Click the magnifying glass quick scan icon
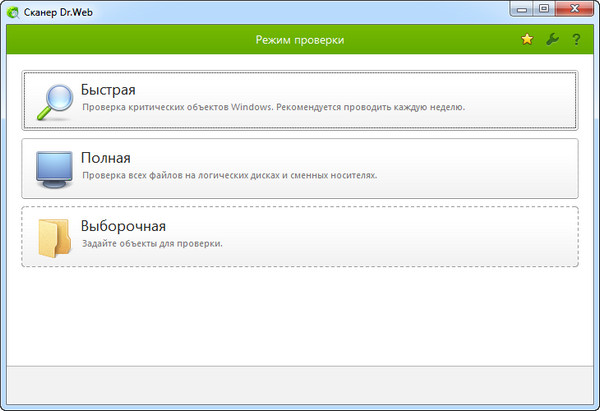This screenshot has height=411, width=600. 55,102
